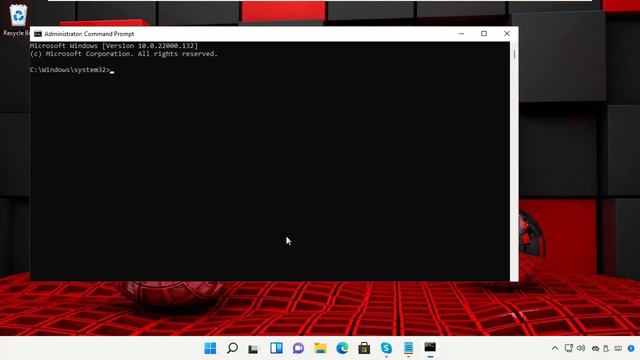Open the touch keyboard tray icon
Viewport: 640px width, 360px height.
point(618,349)
